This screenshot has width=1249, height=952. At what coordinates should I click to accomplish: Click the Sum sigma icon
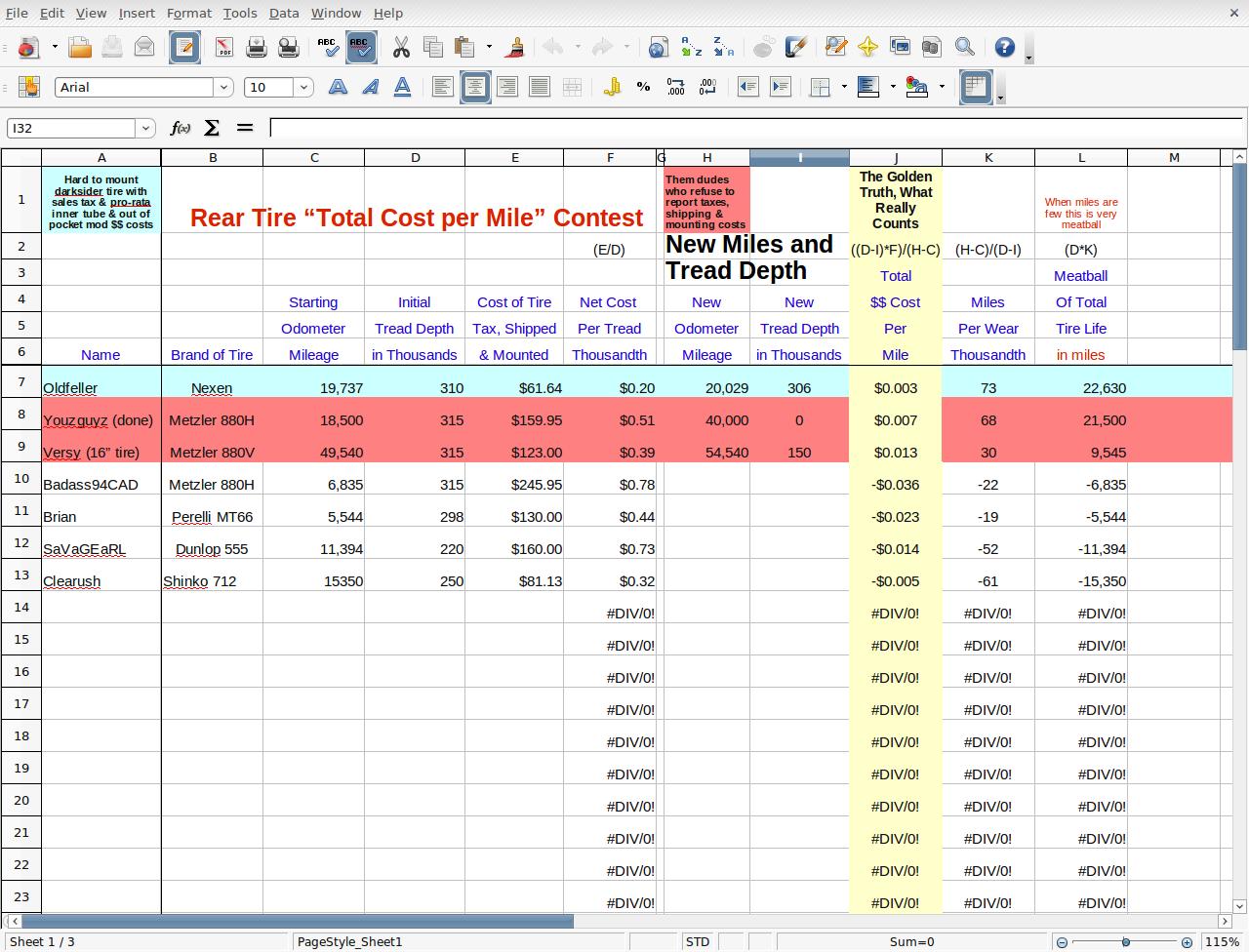tap(212, 128)
